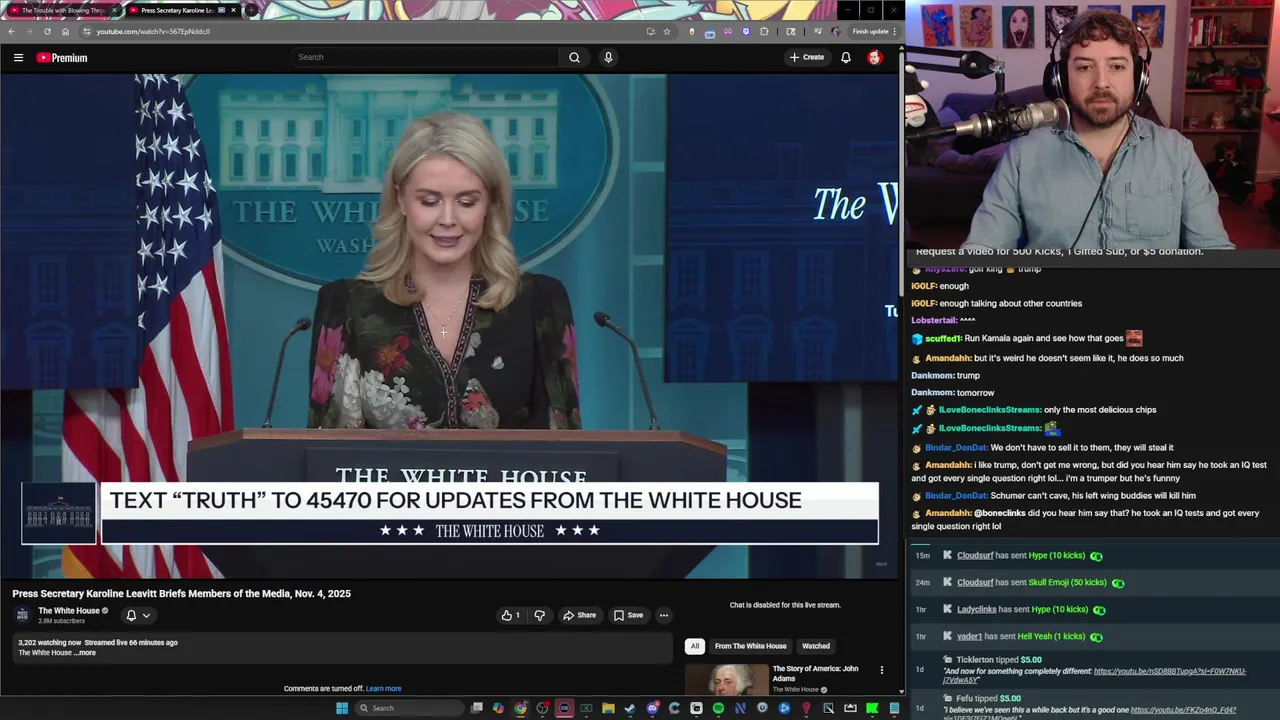
Task: Open Steam from the taskbar
Action: click(630, 708)
